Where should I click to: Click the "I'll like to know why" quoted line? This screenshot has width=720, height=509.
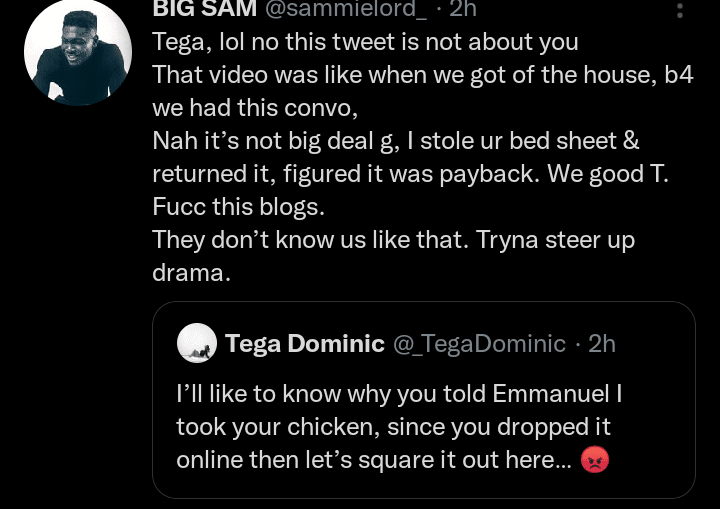399,394
